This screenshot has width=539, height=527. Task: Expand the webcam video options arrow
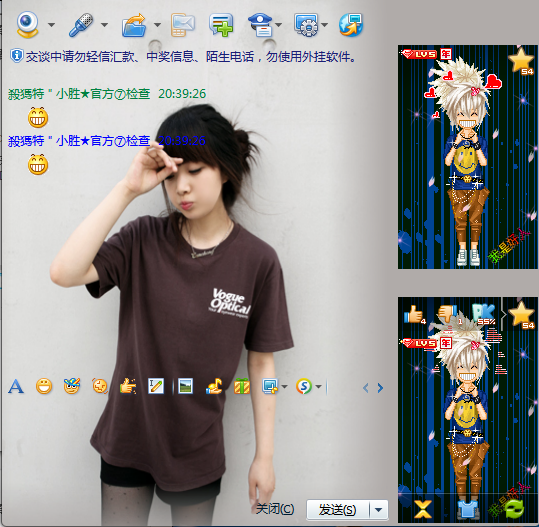pos(51,25)
